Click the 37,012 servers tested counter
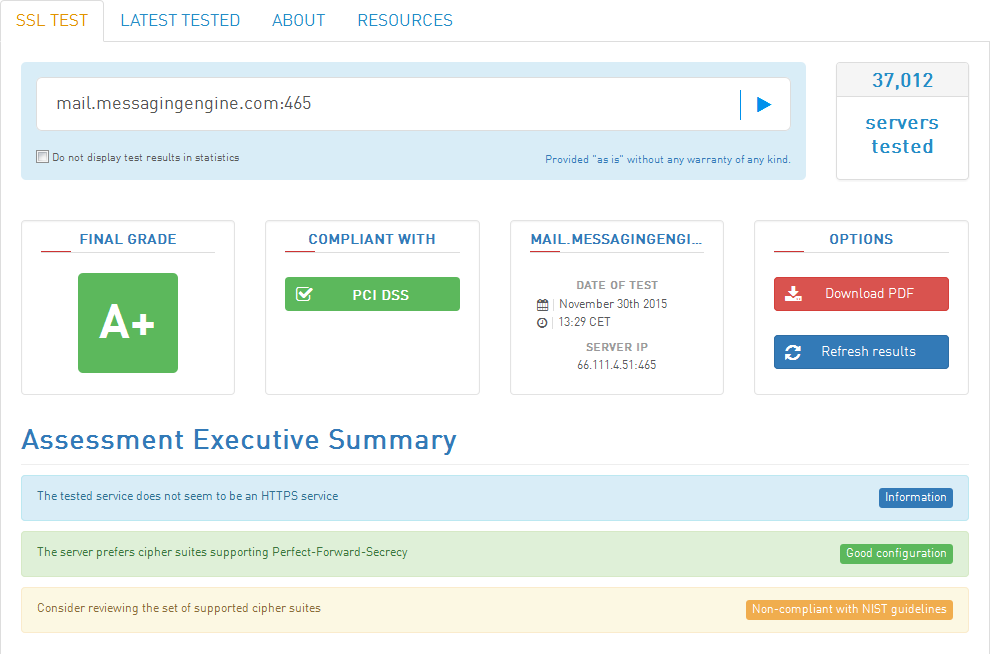Screen dimensions: 990x654 click(902, 121)
